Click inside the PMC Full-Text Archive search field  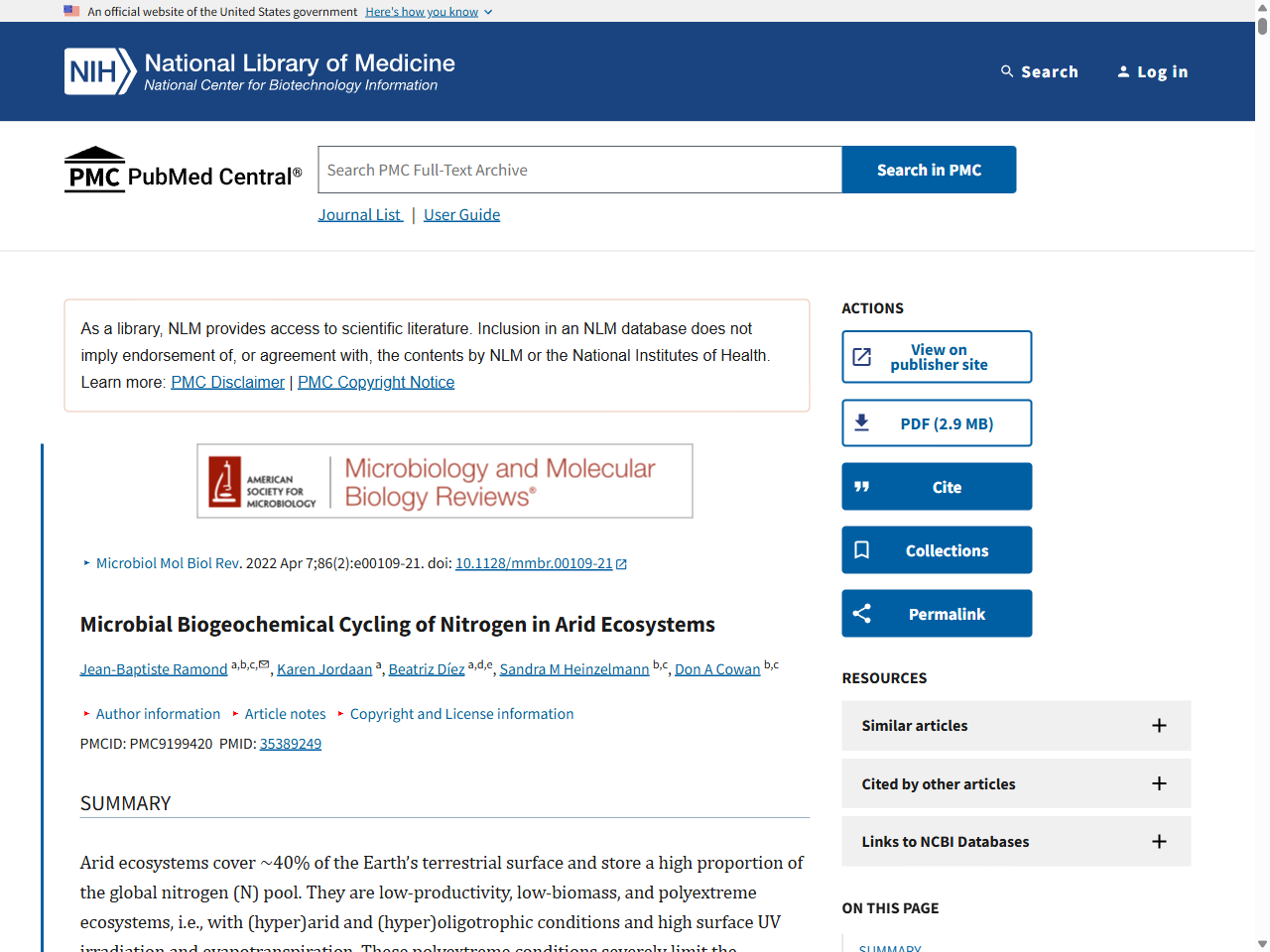pyautogui.click(x=579, y=170)
